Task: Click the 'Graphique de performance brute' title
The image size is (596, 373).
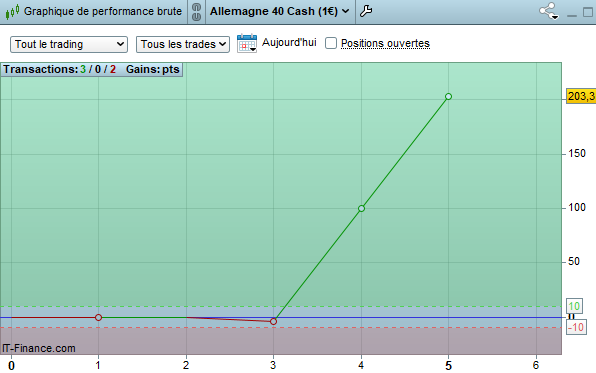Action: coord(103,11)
